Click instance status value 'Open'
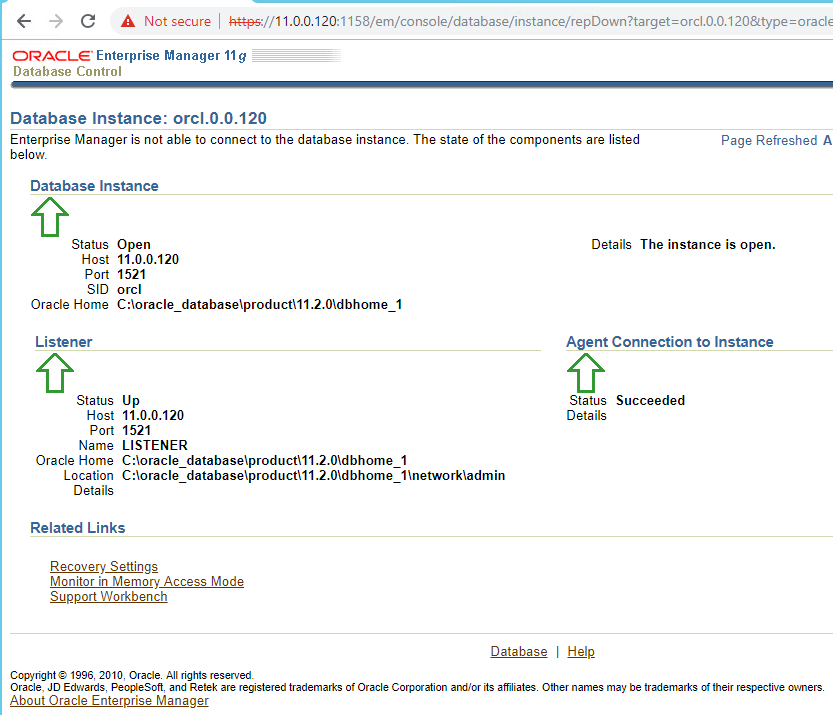Viewport: 833px width, 715px height. point(134,244)
